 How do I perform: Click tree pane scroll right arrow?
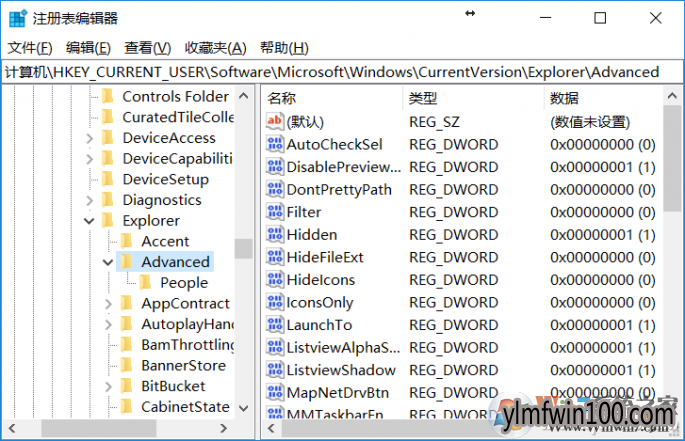point(224,428)
